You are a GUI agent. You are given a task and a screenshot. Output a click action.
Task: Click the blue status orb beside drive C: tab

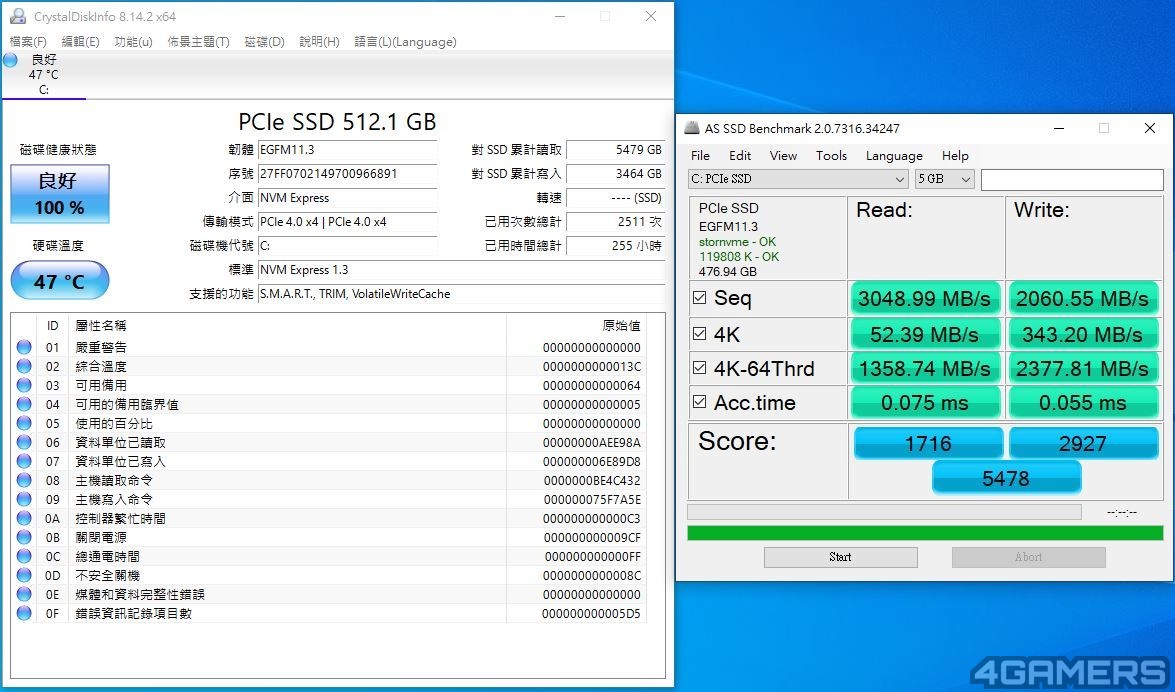[x=10, y=60]
